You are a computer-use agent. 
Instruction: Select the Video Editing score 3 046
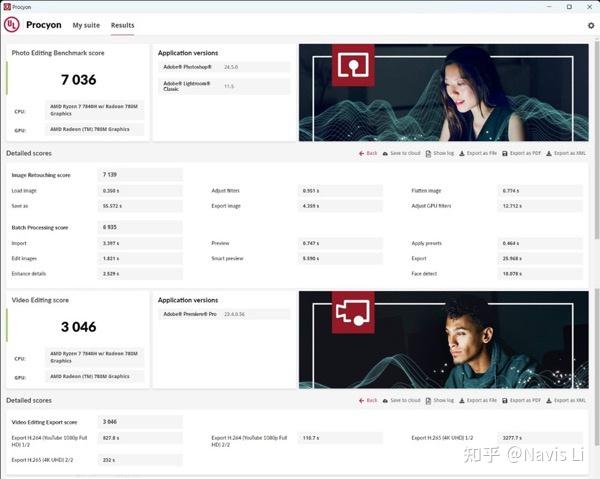78,327
